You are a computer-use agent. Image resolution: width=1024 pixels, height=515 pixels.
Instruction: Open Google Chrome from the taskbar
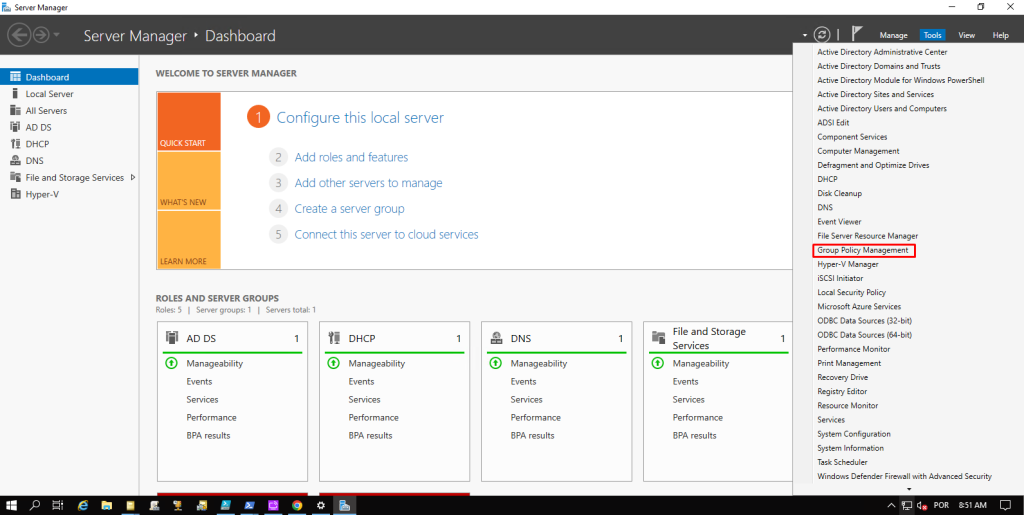click(x=297, y=505)
